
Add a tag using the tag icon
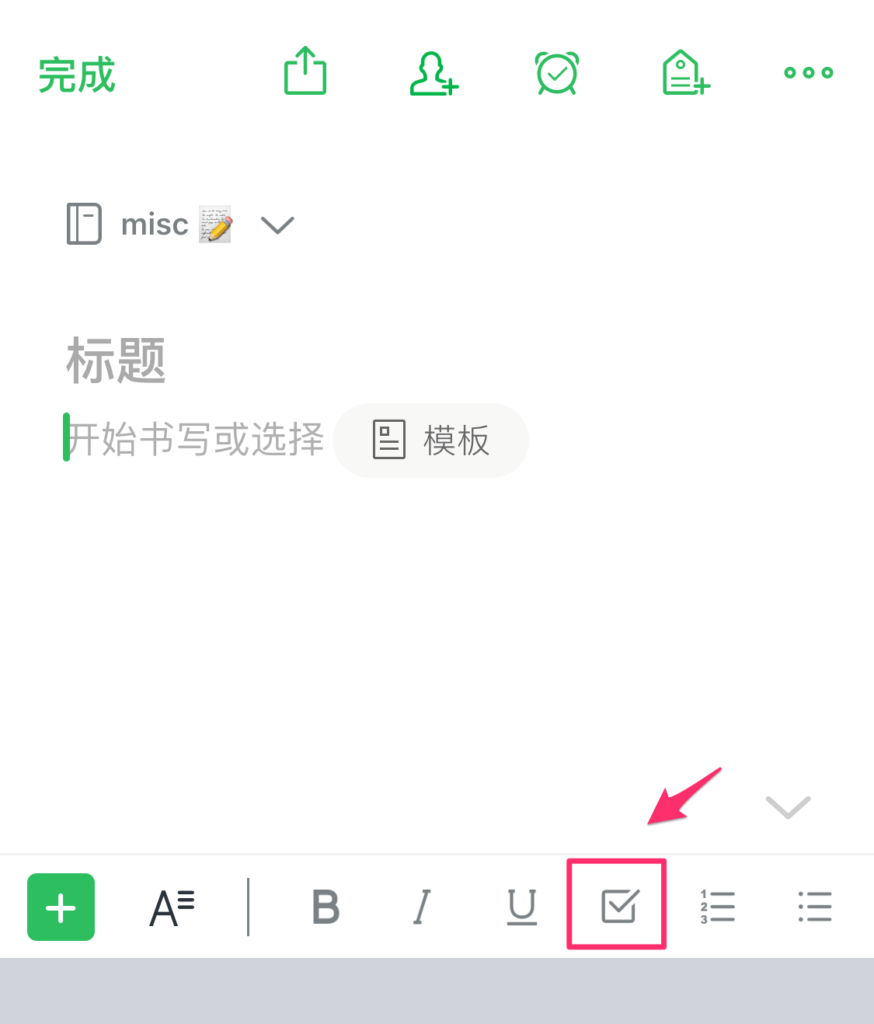click(x=685, y=72)
